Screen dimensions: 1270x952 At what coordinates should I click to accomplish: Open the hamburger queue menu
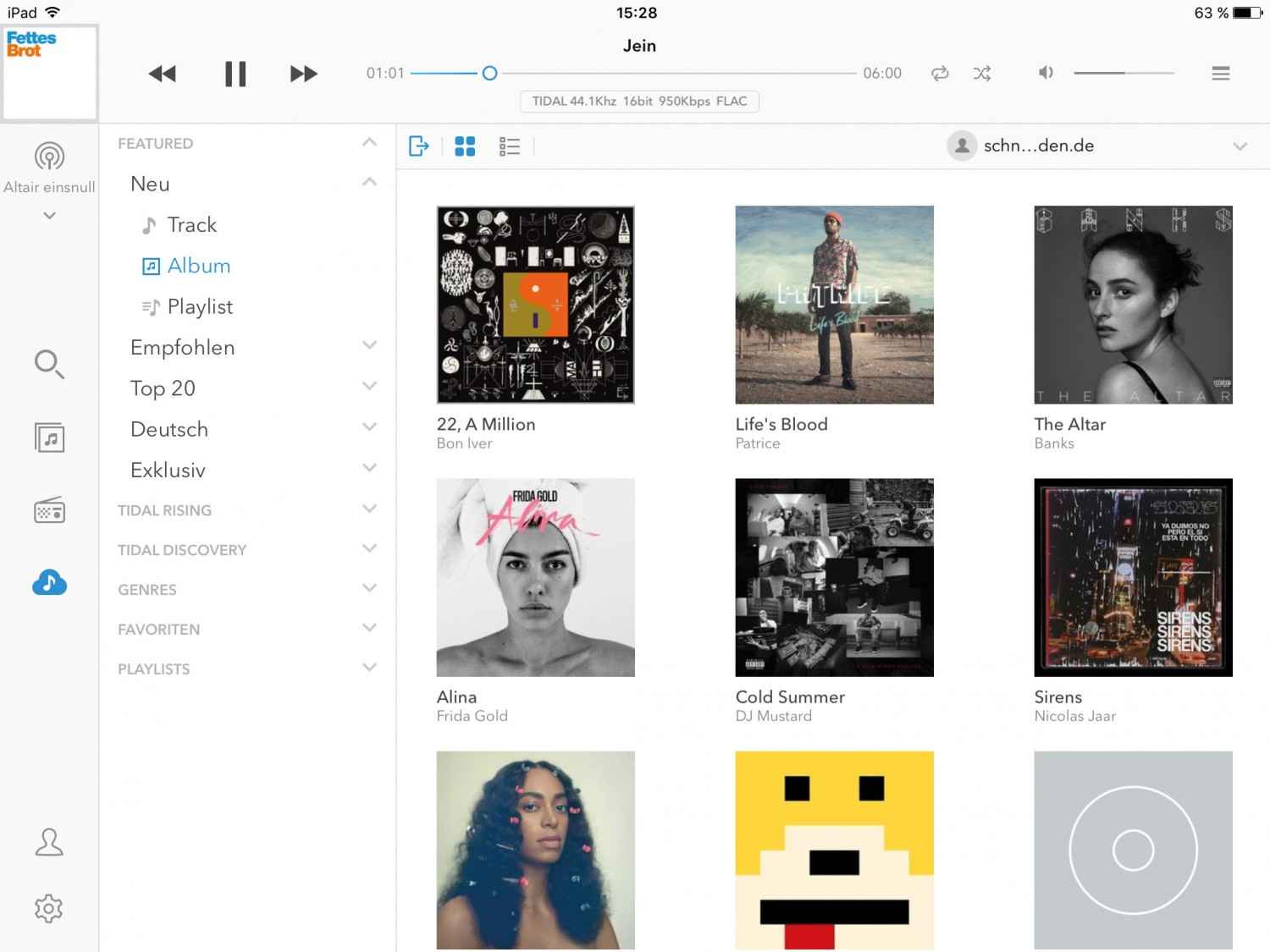pos(1221,74)
